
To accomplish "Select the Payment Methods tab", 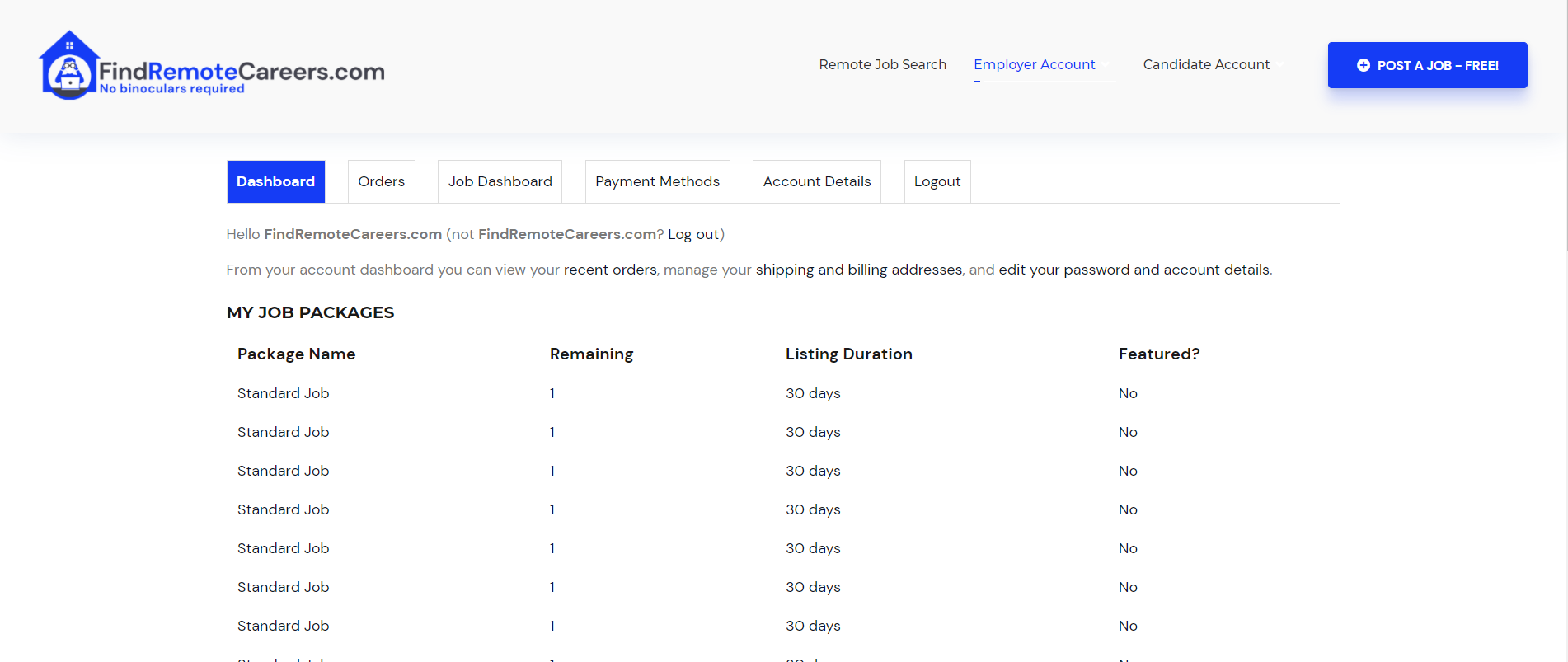I will (x=657, y=181).
